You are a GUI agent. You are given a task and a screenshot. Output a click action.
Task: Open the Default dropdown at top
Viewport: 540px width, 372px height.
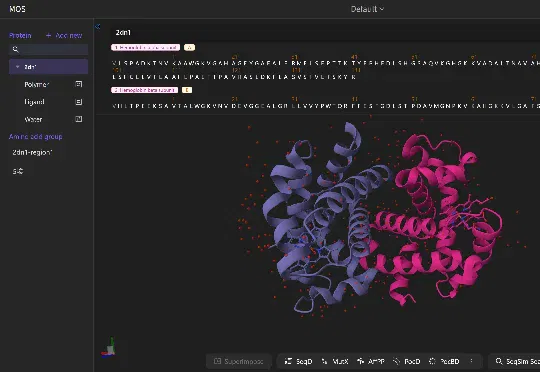367,9
